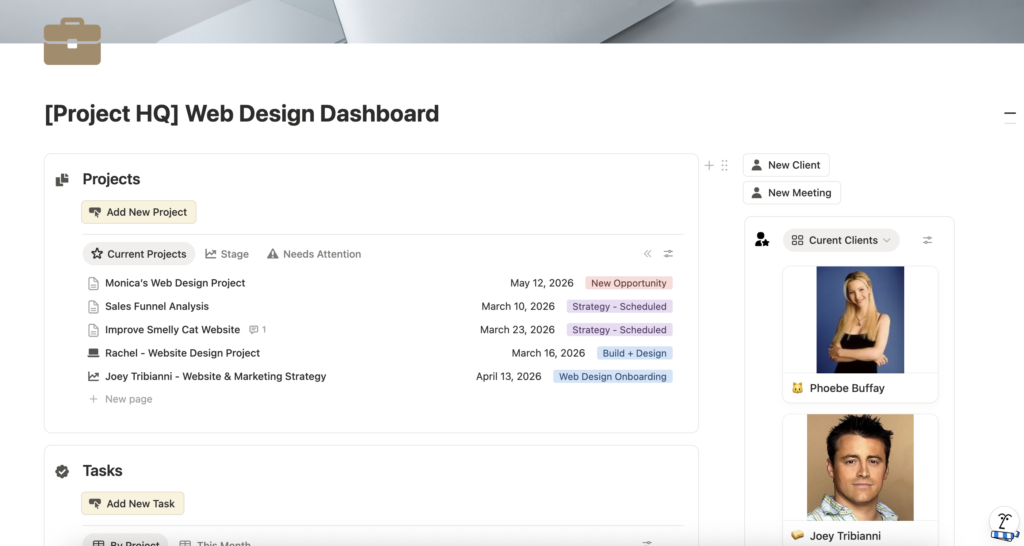This screenshot has width=1024, height=546.
Task: Open Monica's Web Design Project
Action: click(x=175, y=283)
